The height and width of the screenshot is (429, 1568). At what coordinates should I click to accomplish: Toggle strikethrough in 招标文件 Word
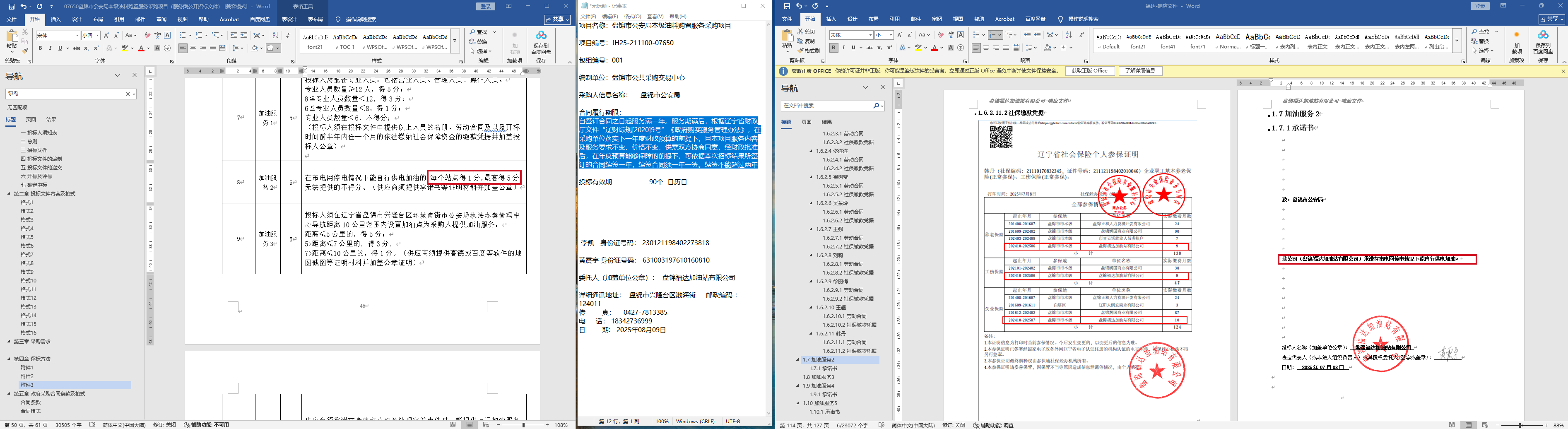(76, 48)
